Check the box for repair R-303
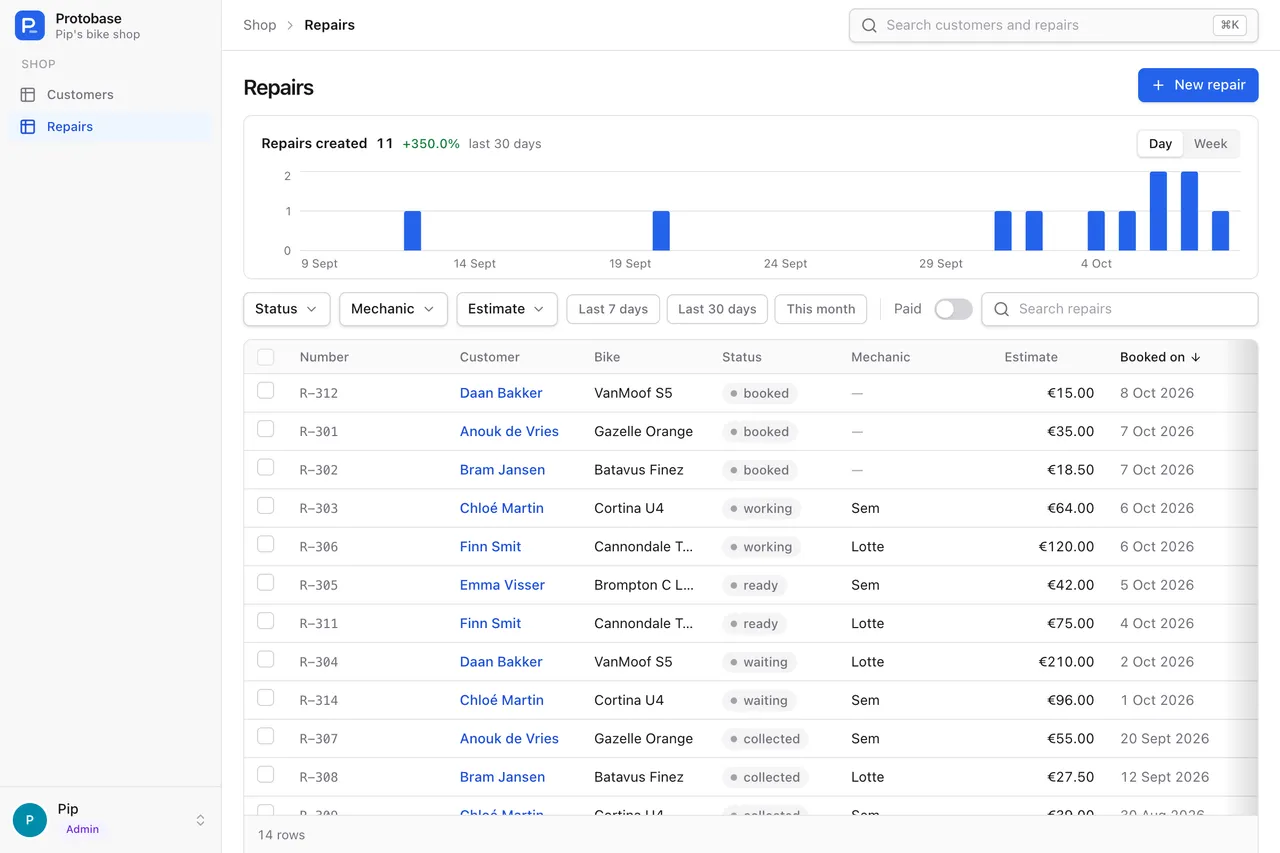This screenshot has height=853, width=1280. pos(265,506)
